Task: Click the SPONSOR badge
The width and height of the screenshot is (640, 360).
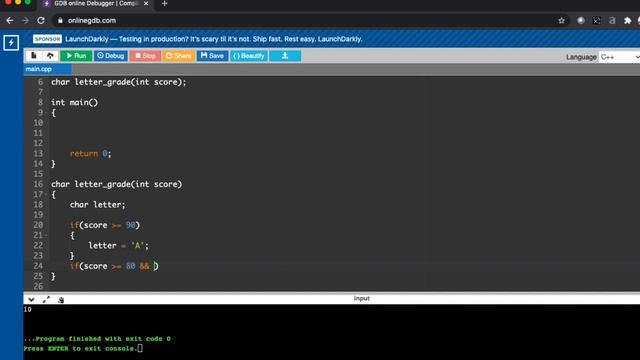Action: [47, 39]
